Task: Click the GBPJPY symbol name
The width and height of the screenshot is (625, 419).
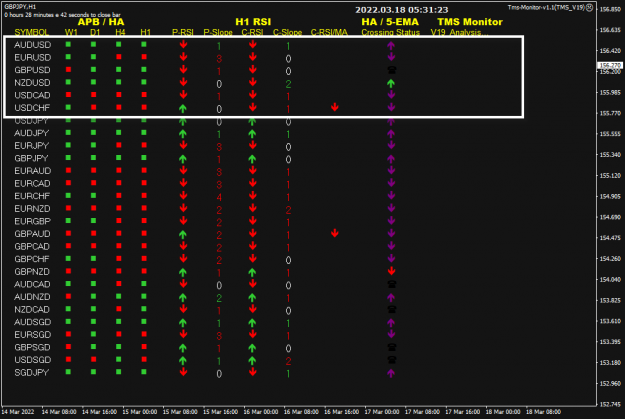Action: click(31, 158)
